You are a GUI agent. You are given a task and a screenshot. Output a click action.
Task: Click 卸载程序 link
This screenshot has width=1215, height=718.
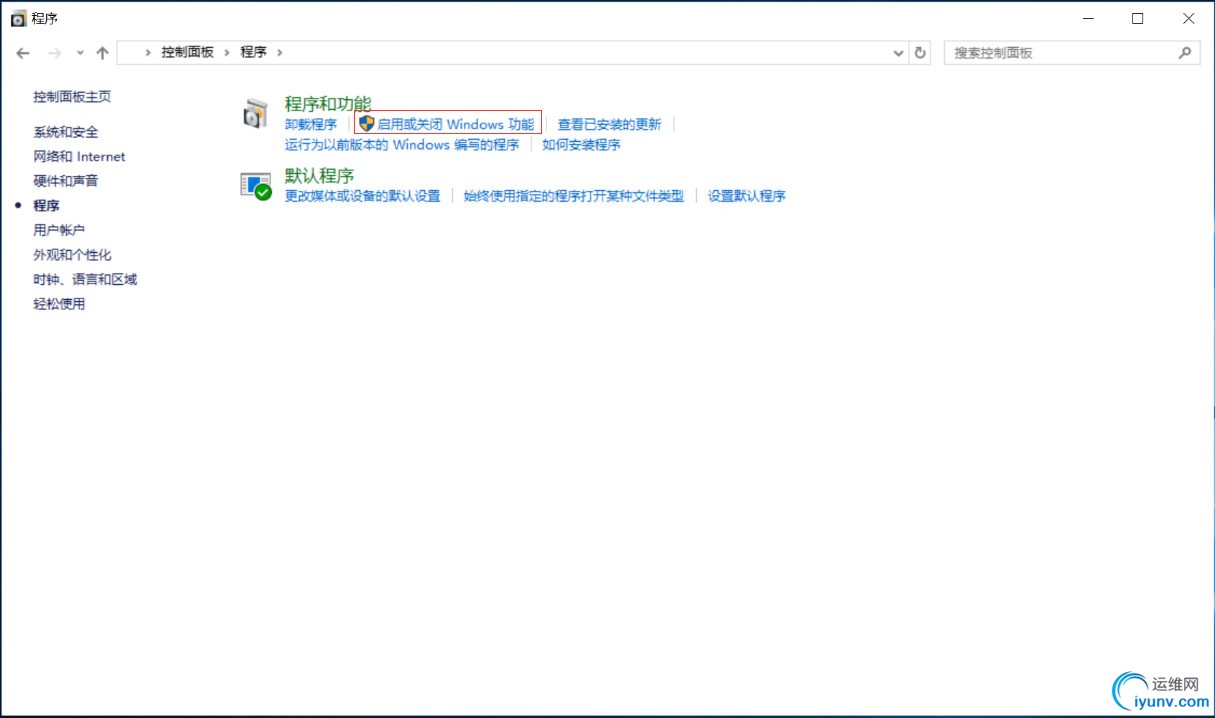311,124
